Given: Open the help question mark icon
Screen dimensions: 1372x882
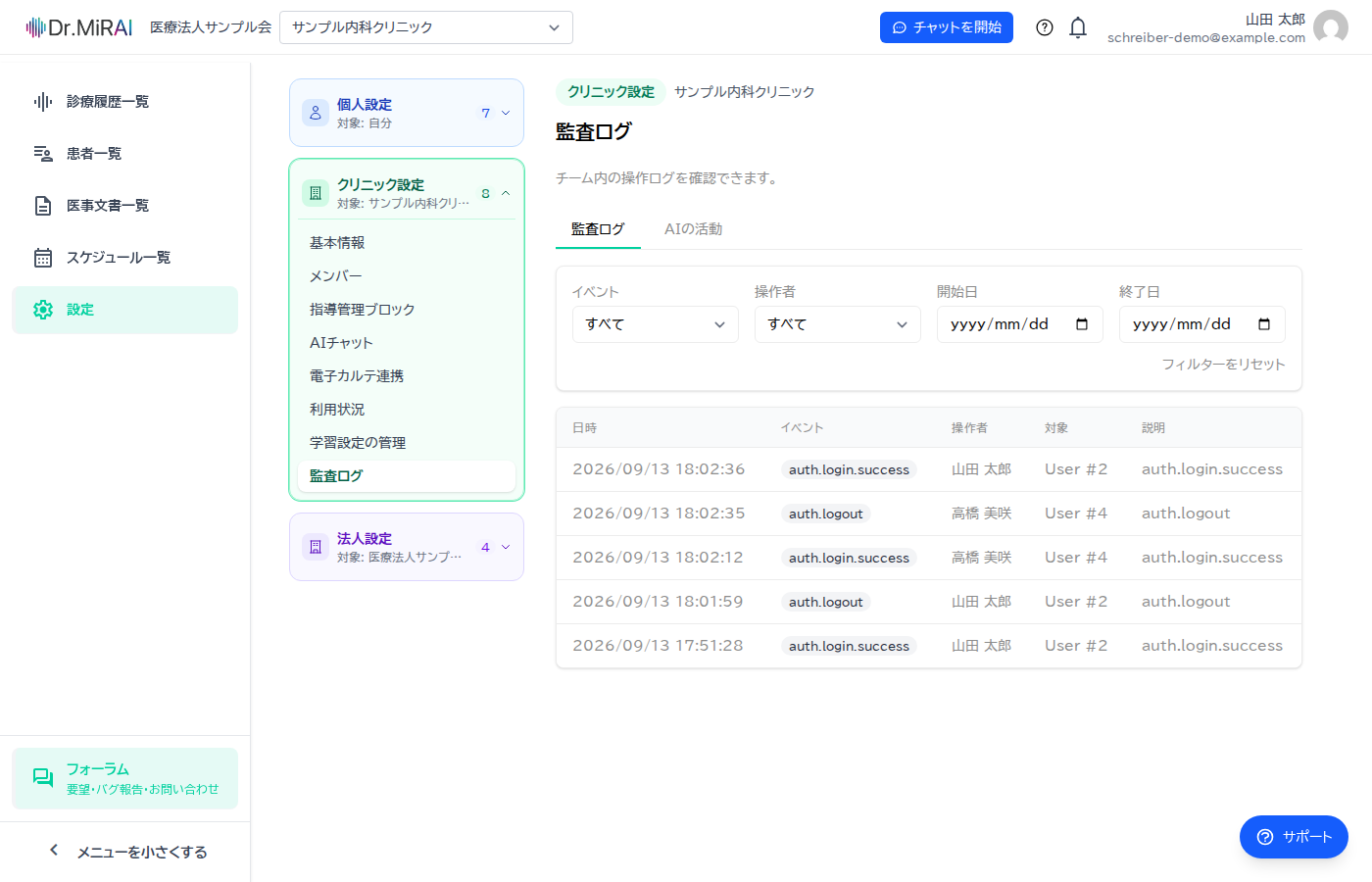Looking at the screenshot, I should coord(1045,27).
